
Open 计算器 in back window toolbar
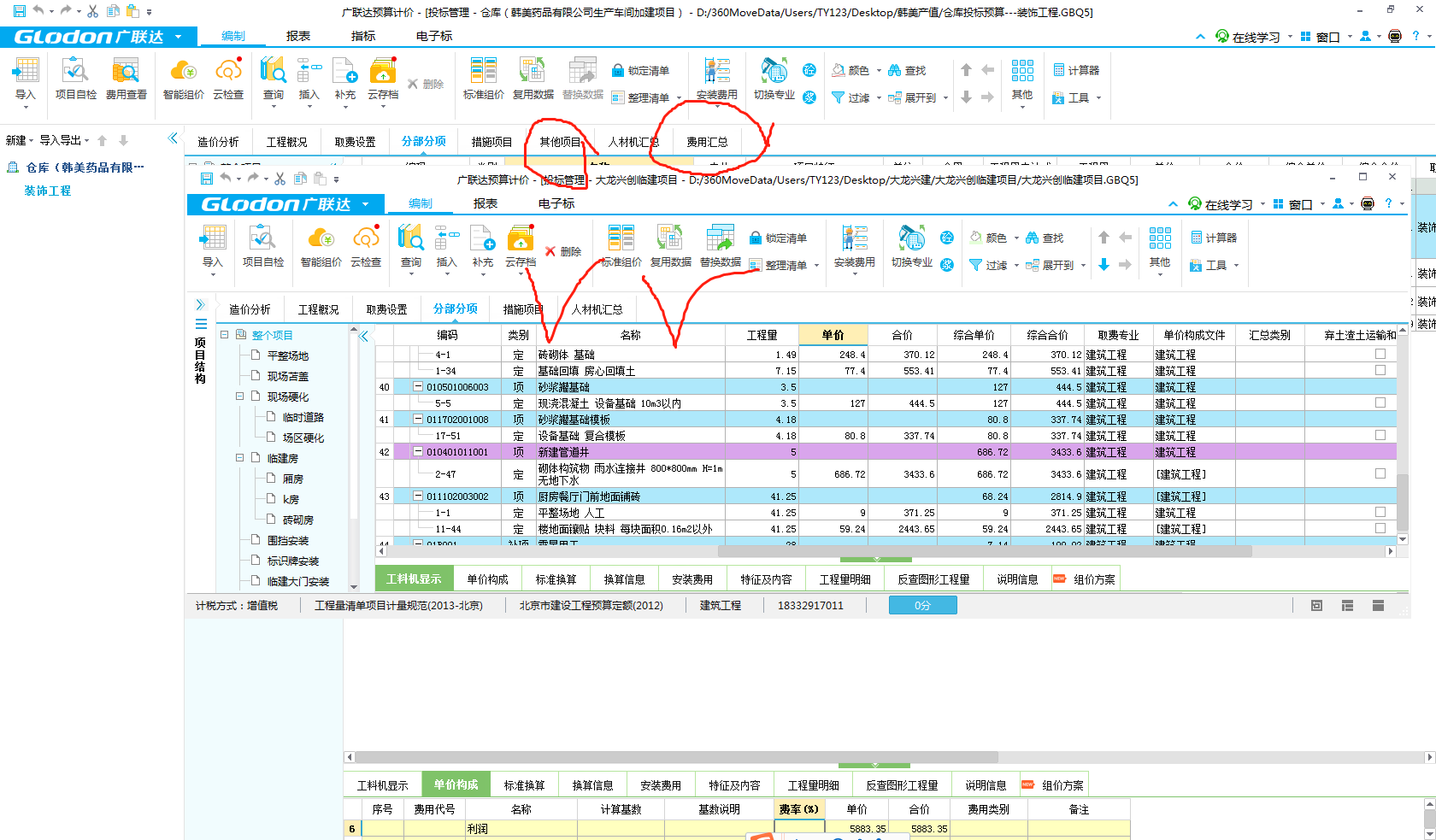click(1076, 70)
